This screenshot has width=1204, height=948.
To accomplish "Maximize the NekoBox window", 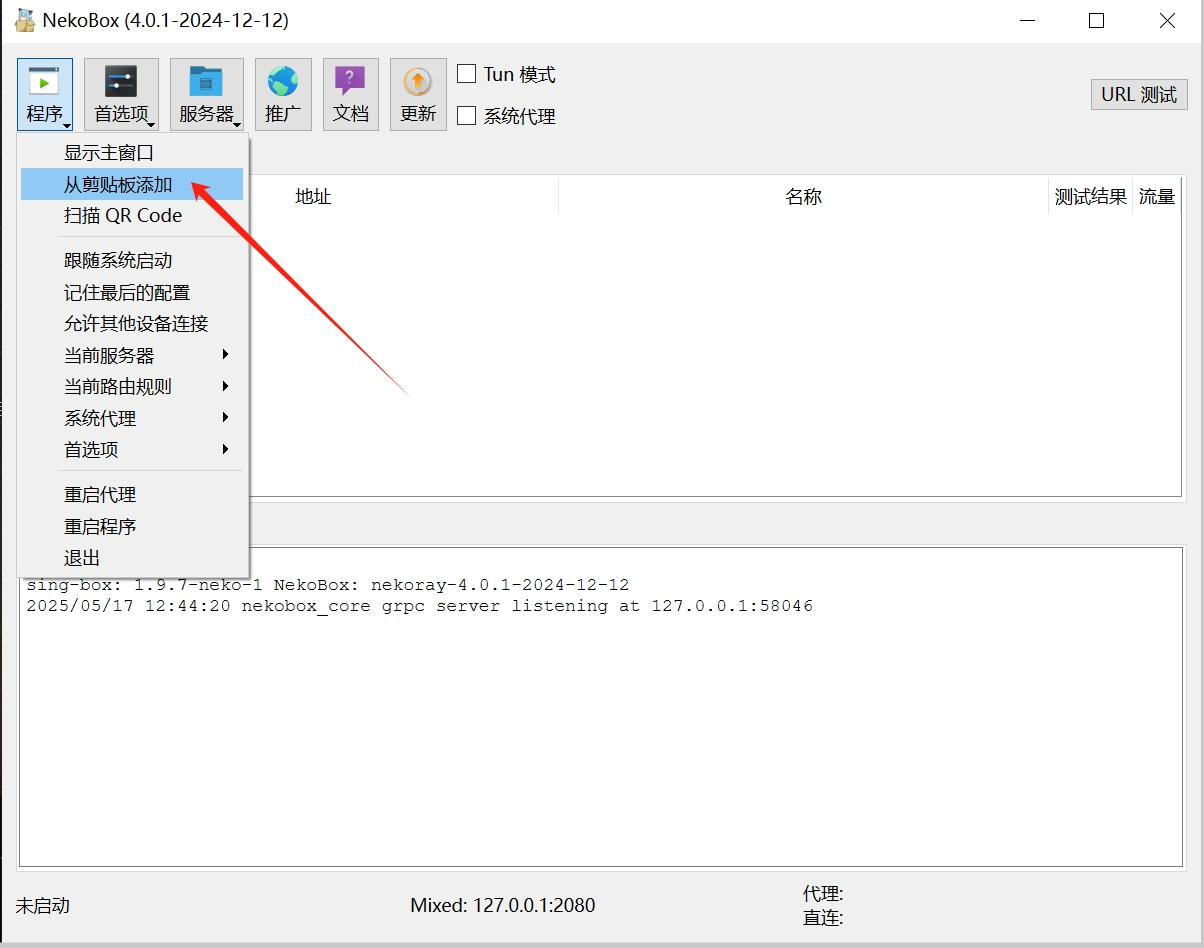I will 1096,20.
